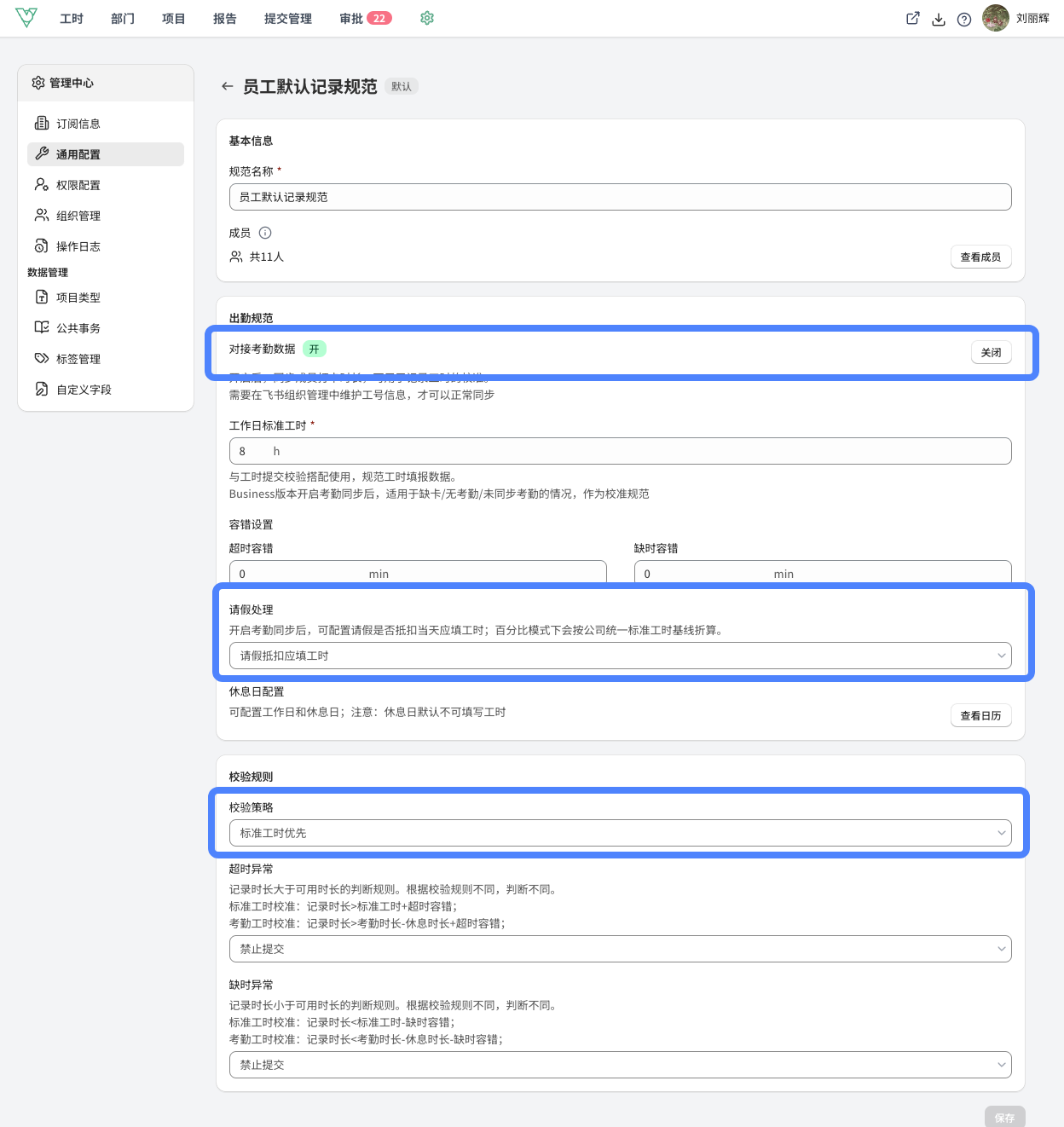Open the 请假抵扣应填工时 dropdown

[621, 656]
